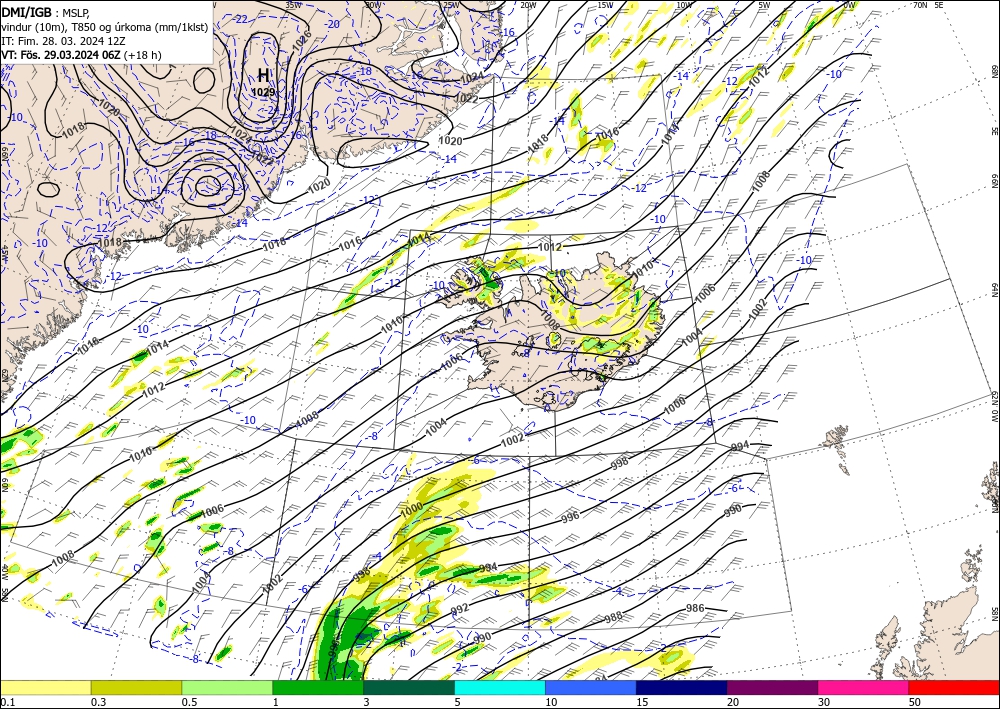Image resolution: width=1000 pixels, height=709 pixels.
Task: Select the green 1–3 mm legend swatch
Action: 318,687
